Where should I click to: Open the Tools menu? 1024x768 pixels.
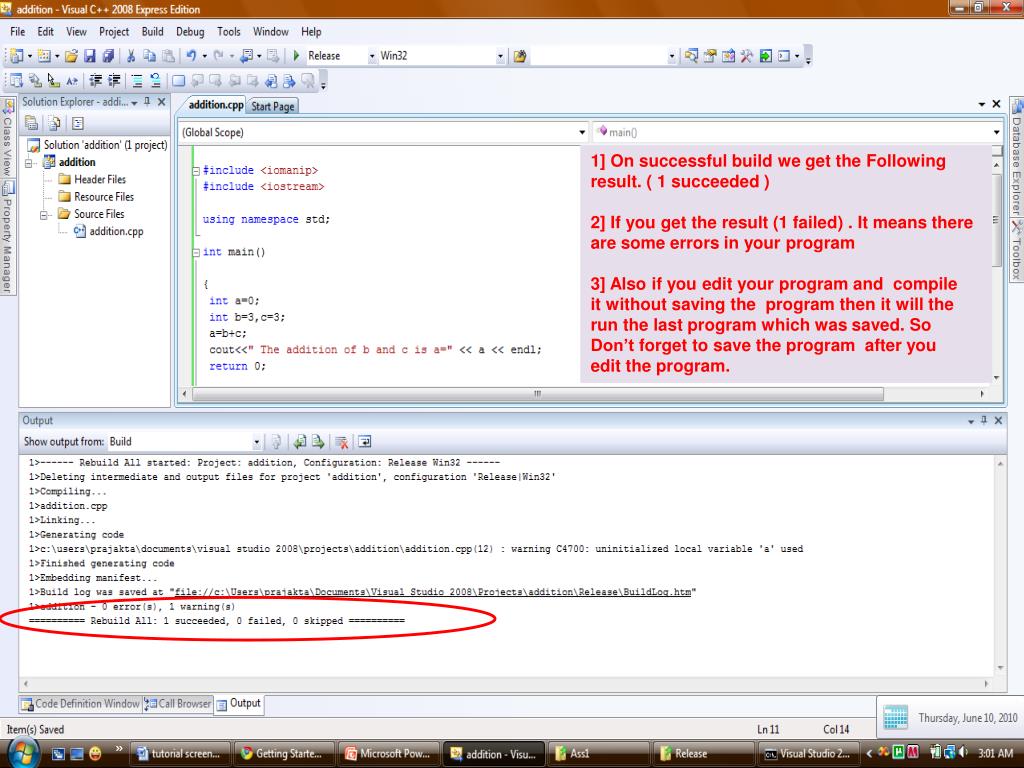click(229, 31)
